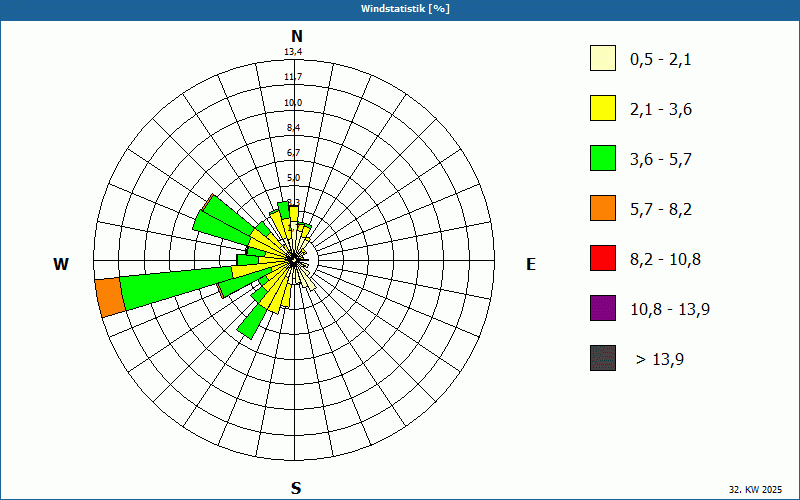This screenshot has width=800, height=500.
Task: Select the purple 10,8 - 13,9 legend swatch
Action: [603, 308]
